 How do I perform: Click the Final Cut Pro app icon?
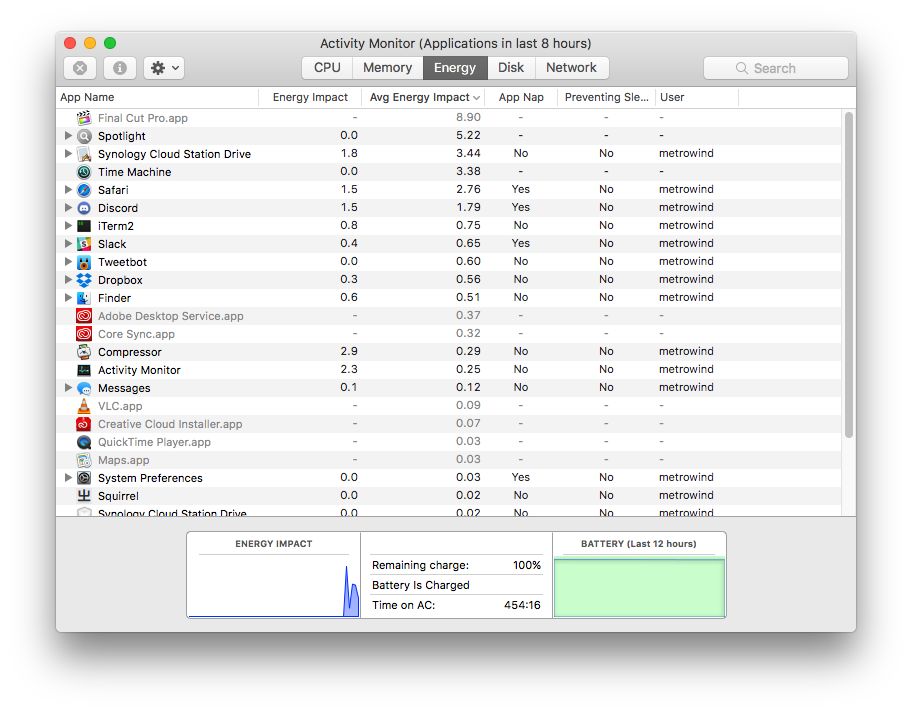point(84,118)
